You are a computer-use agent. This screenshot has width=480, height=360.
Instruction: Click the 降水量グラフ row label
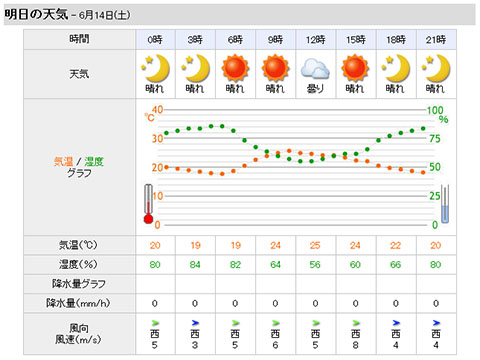pyautogui.click(x=79, y=284)
